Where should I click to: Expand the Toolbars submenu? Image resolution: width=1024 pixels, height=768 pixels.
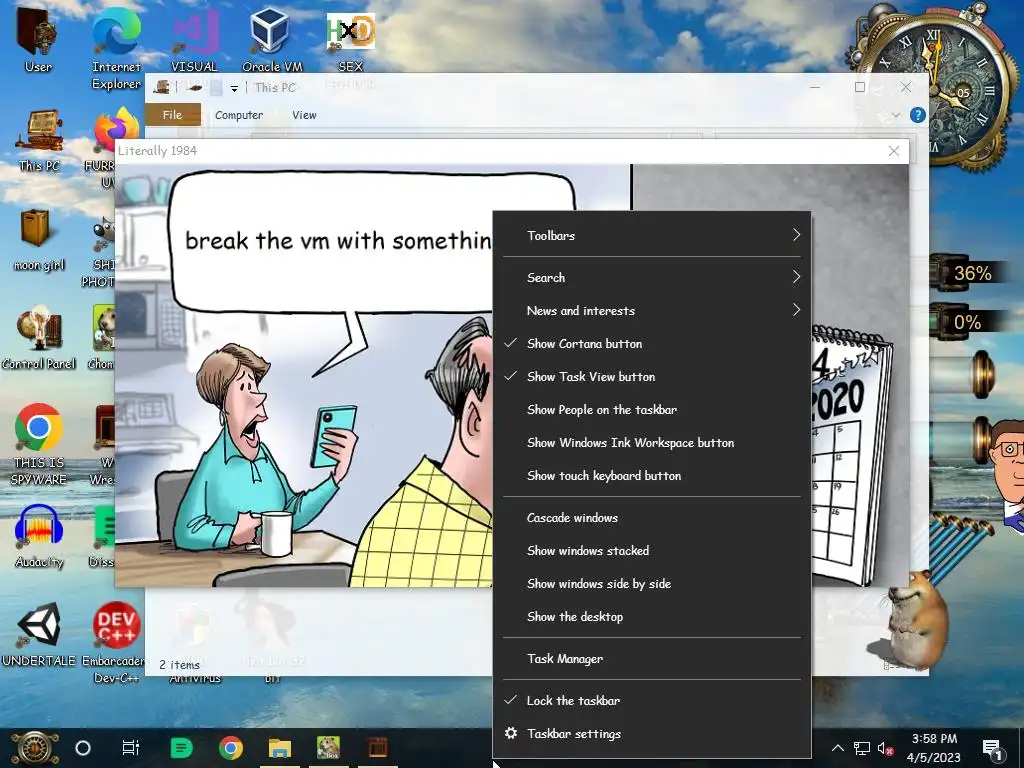pyautogui.click(x=651, y=236)
